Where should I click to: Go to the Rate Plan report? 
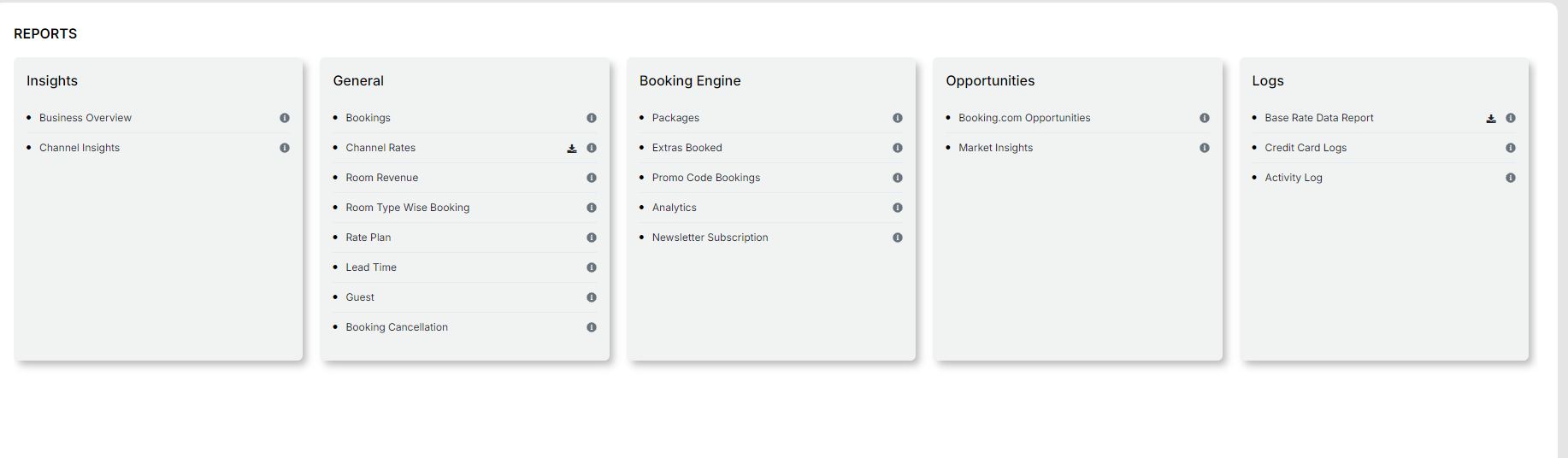pos(368,238)
